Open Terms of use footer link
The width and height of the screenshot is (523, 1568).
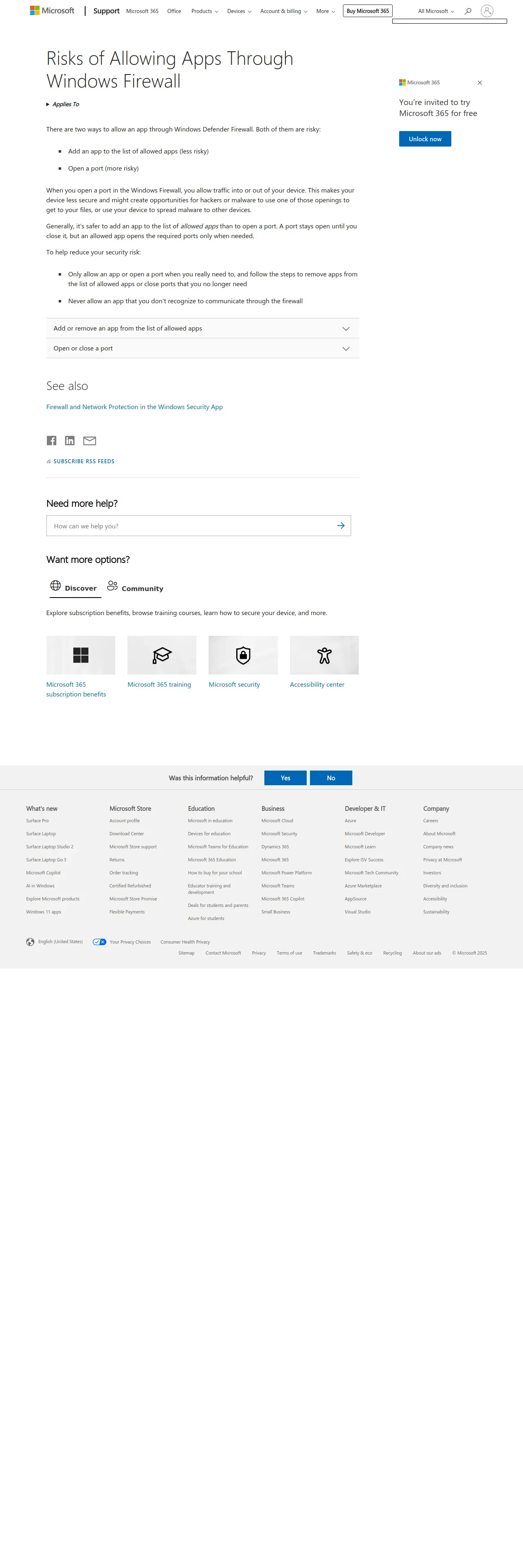click(289, 953)
